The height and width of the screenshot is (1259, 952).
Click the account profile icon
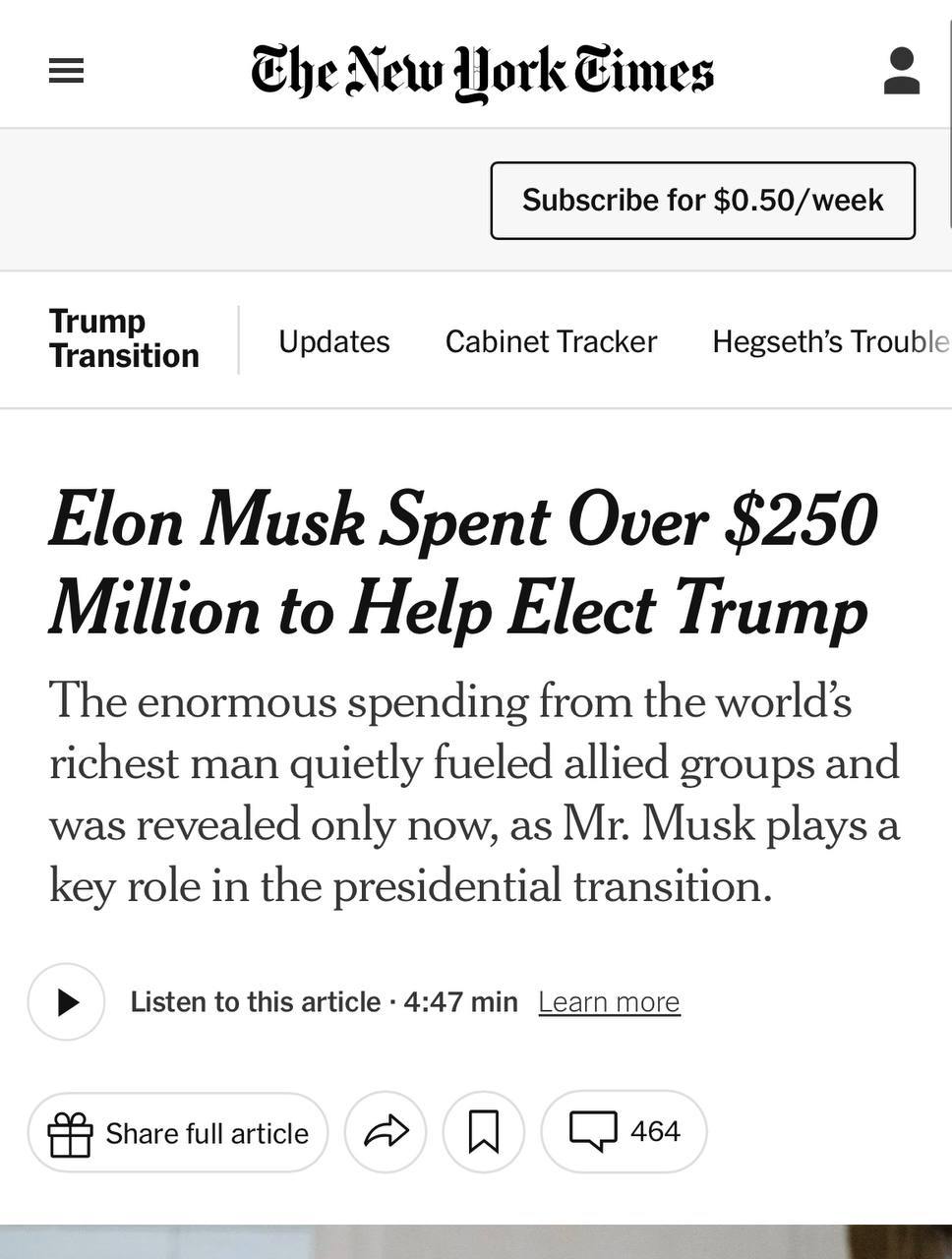tap(901, 71)
